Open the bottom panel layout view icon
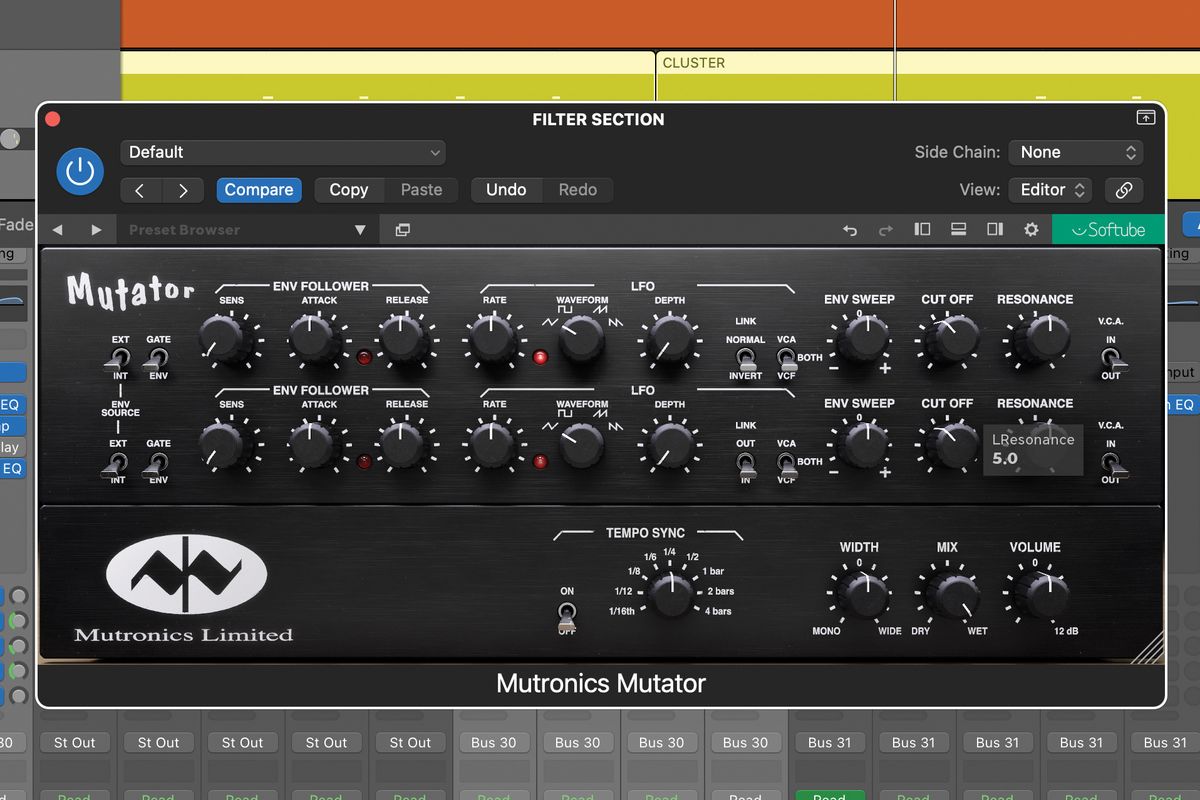Screen dimensions: 1200x800 [x=958, y=229]
